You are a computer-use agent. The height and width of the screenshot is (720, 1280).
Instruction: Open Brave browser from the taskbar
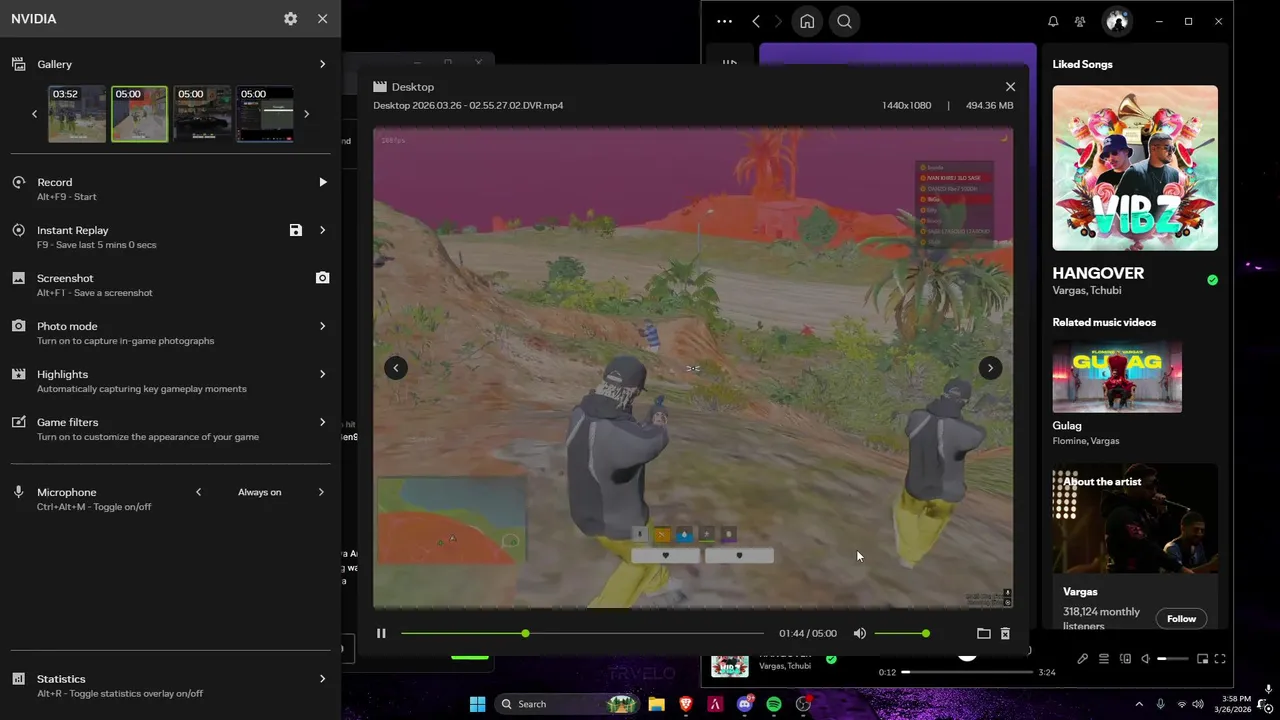coord(686,704)
